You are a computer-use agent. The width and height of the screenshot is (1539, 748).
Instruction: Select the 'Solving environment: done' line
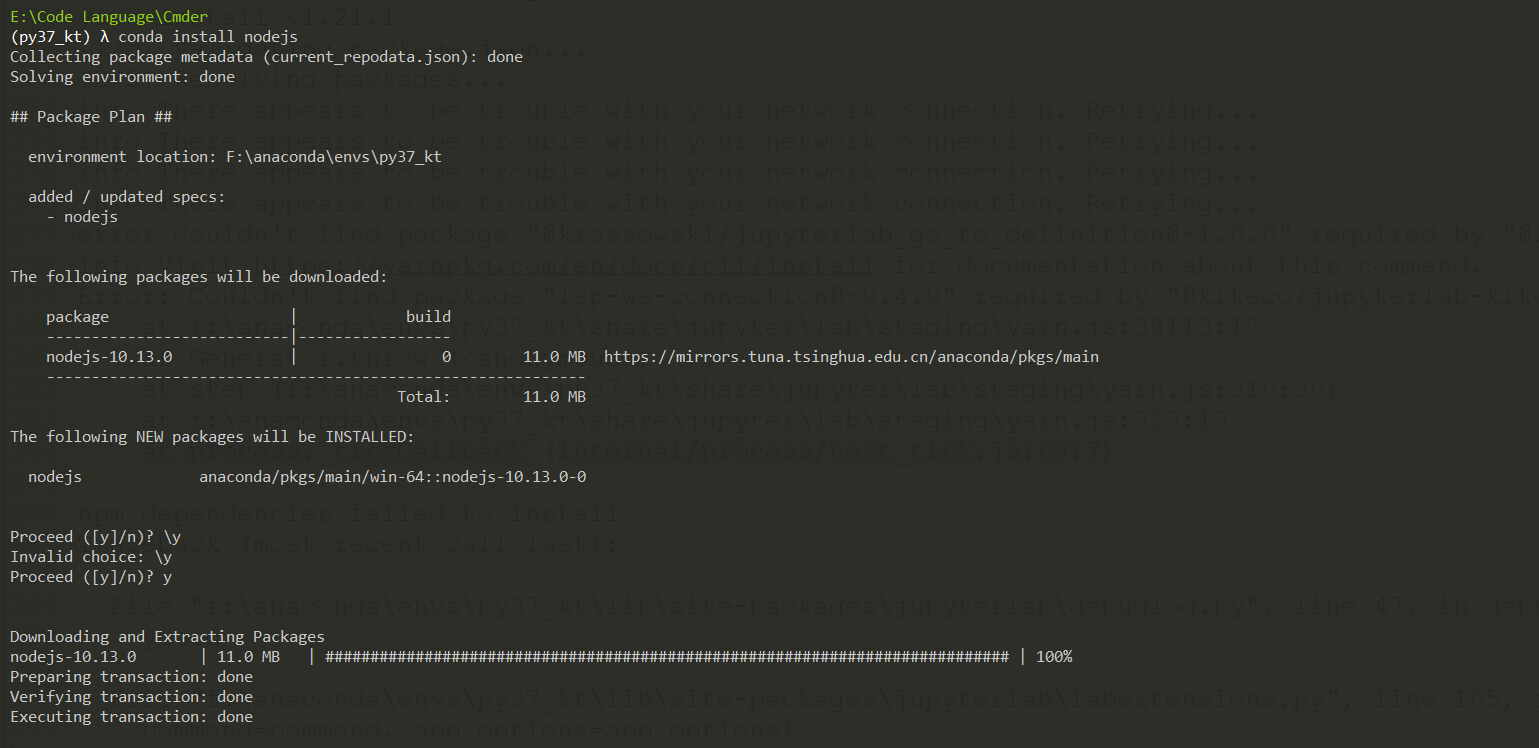122,77
